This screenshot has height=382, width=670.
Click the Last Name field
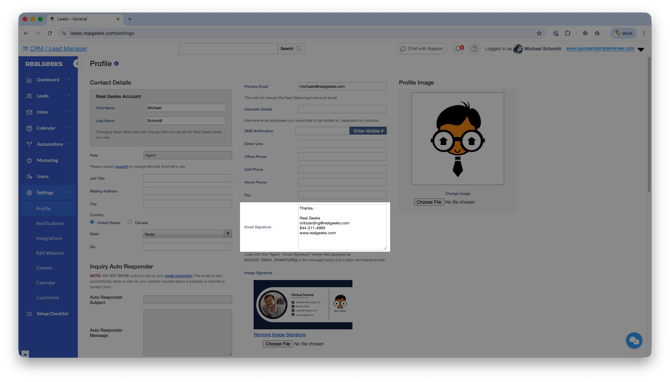tap(185, 121)
